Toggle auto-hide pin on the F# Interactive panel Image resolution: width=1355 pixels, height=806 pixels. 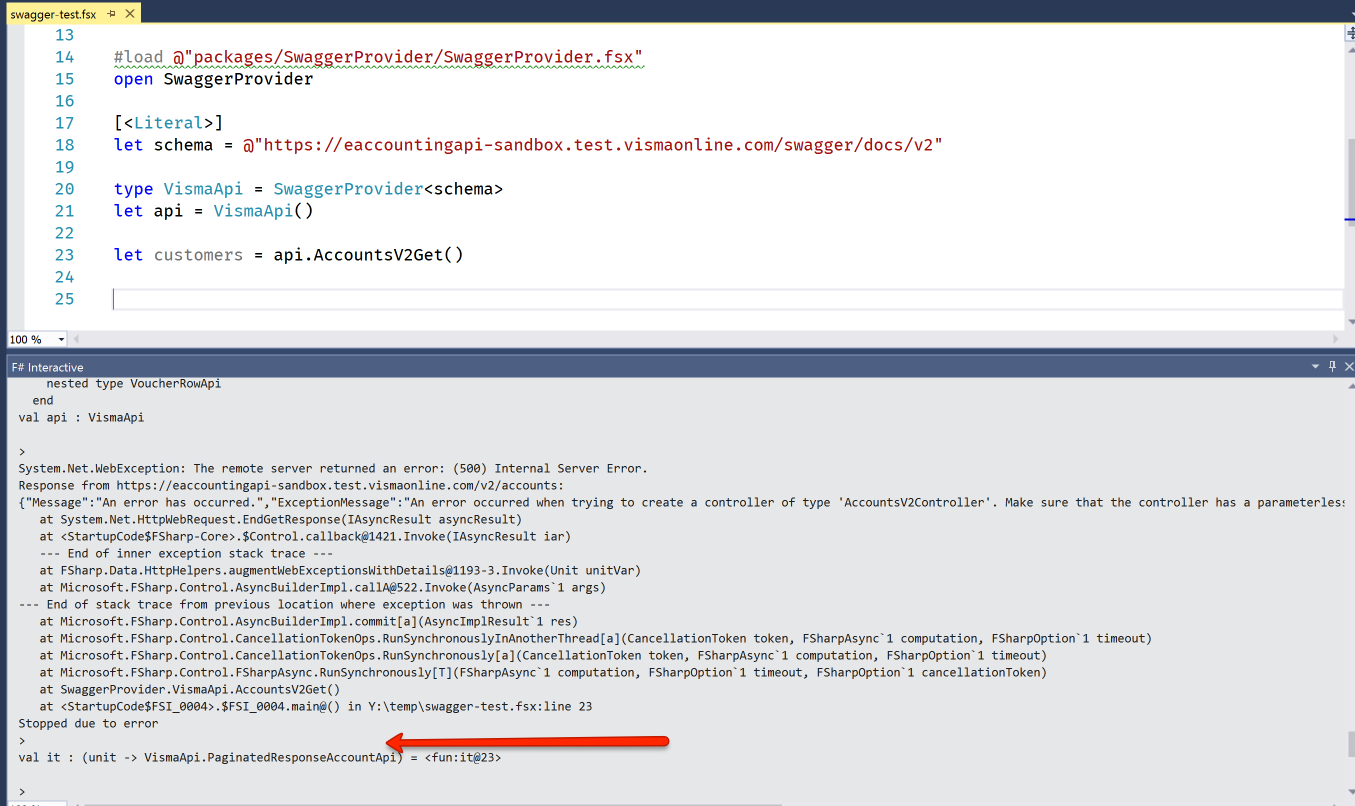pyautogui.click(x=1331, y=366)
